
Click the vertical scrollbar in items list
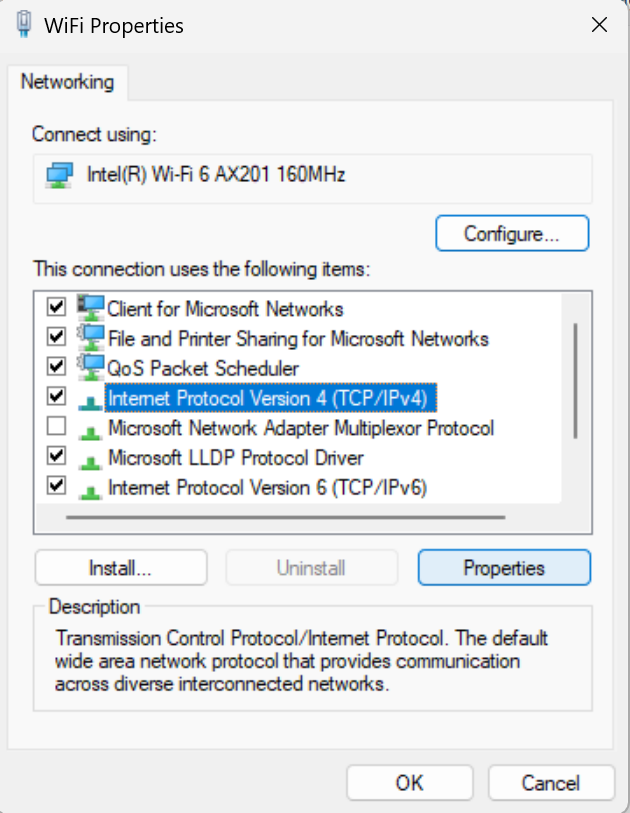point(576,380)
